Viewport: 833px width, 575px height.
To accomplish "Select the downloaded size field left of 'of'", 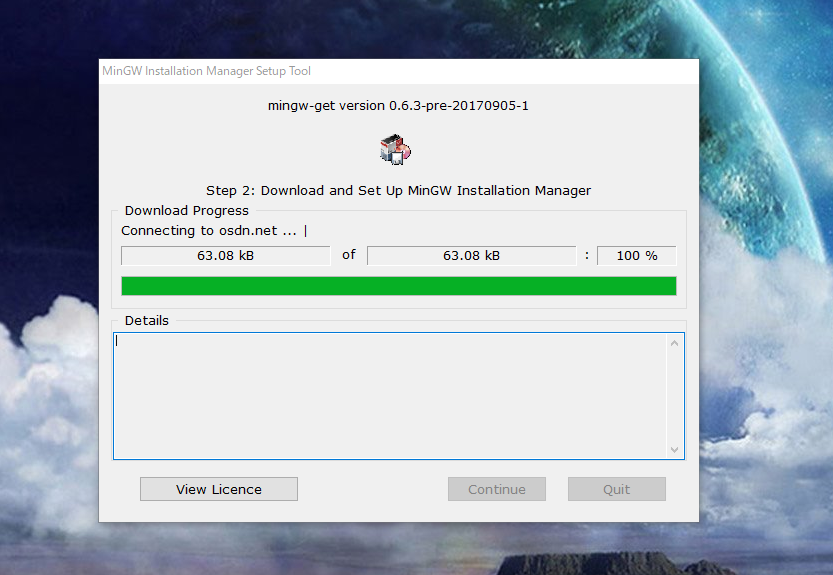I will pos(225,256).
